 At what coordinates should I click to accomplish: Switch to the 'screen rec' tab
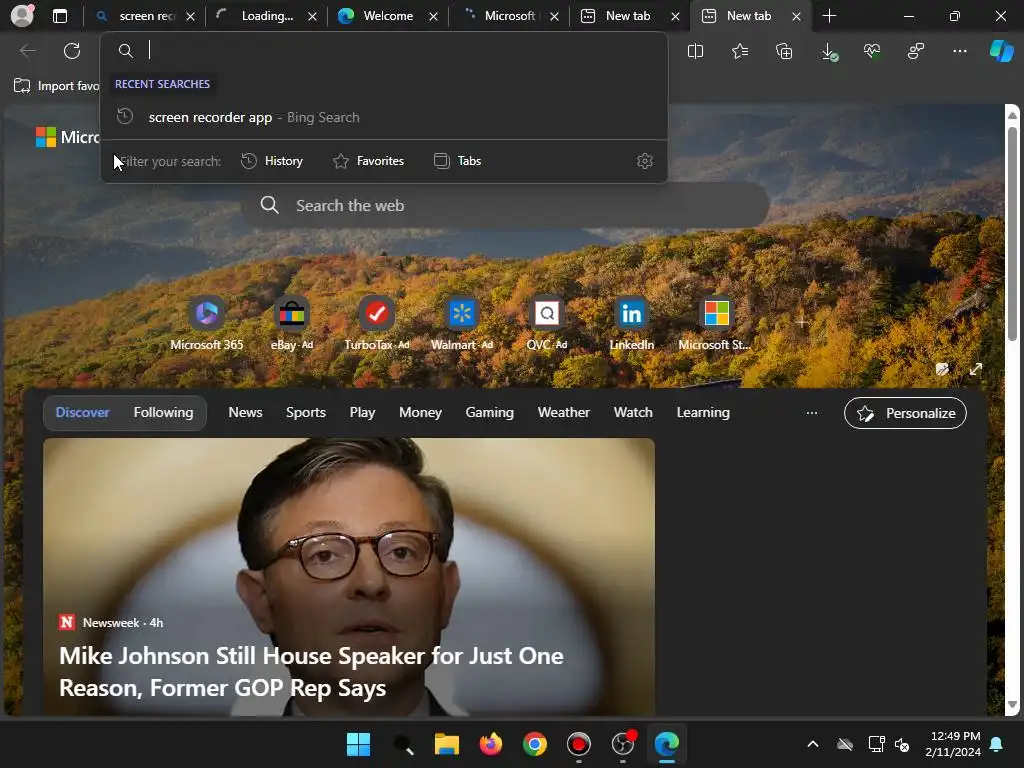click(x=137, y=16)
